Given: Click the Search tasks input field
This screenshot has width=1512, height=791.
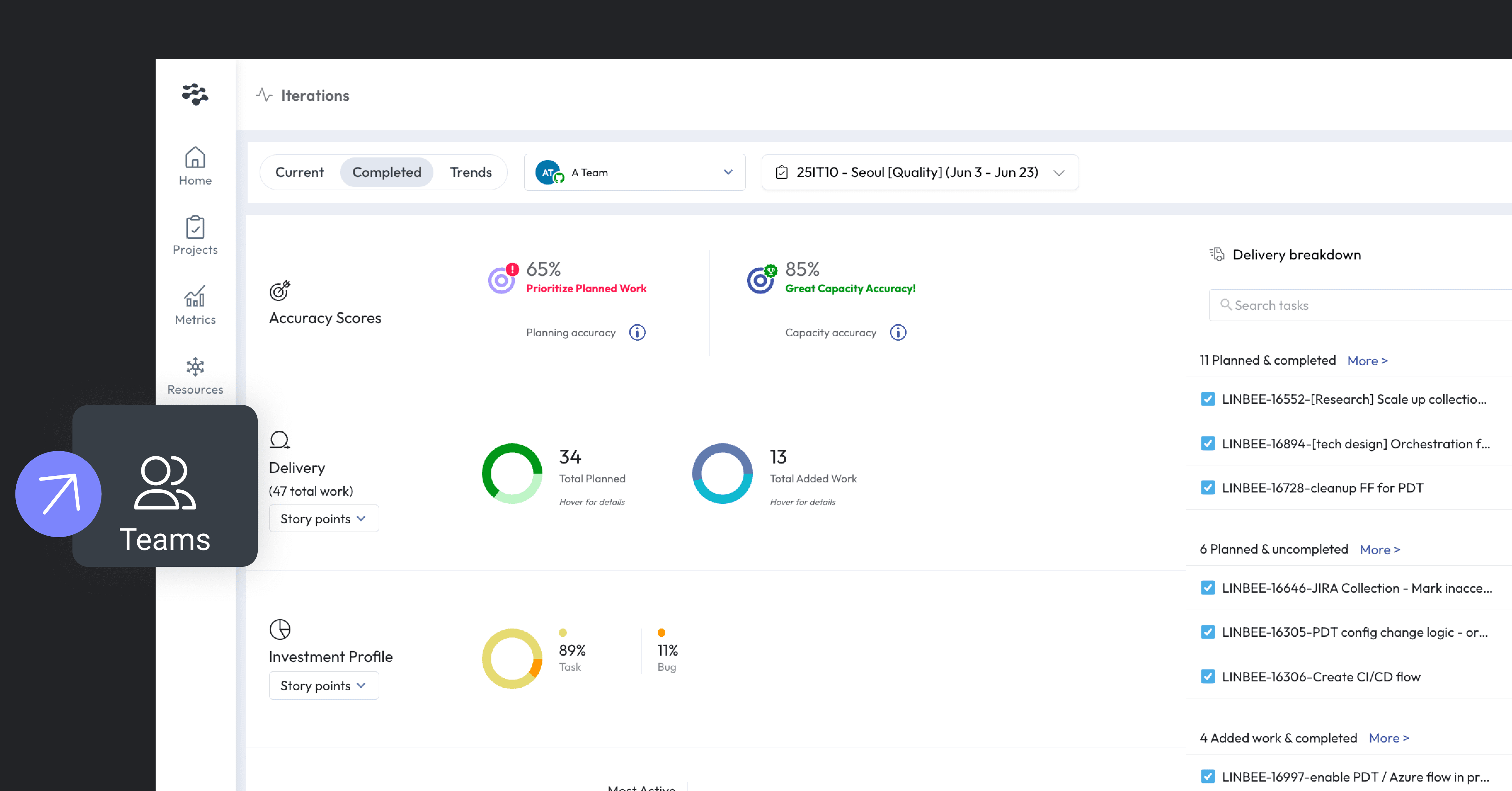Looking at the screenshot, I should (1360, 305).
